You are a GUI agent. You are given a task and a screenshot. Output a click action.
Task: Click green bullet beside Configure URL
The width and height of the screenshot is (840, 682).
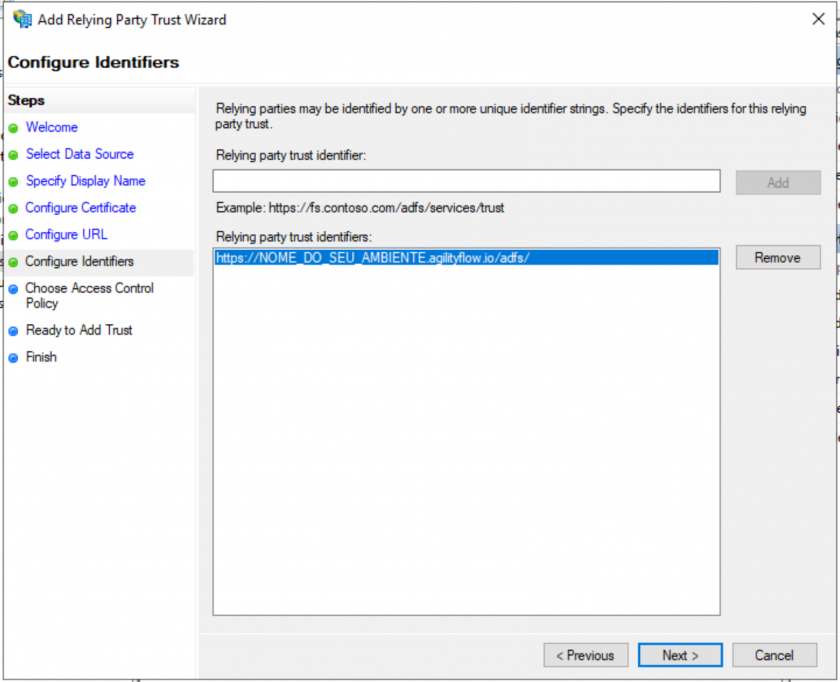14,235
